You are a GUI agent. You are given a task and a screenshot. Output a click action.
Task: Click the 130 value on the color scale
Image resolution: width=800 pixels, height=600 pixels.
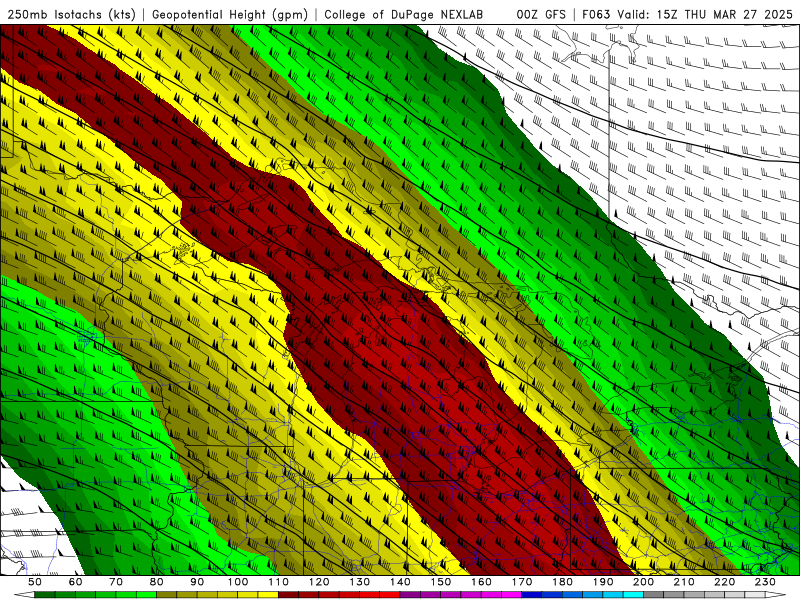359,582
